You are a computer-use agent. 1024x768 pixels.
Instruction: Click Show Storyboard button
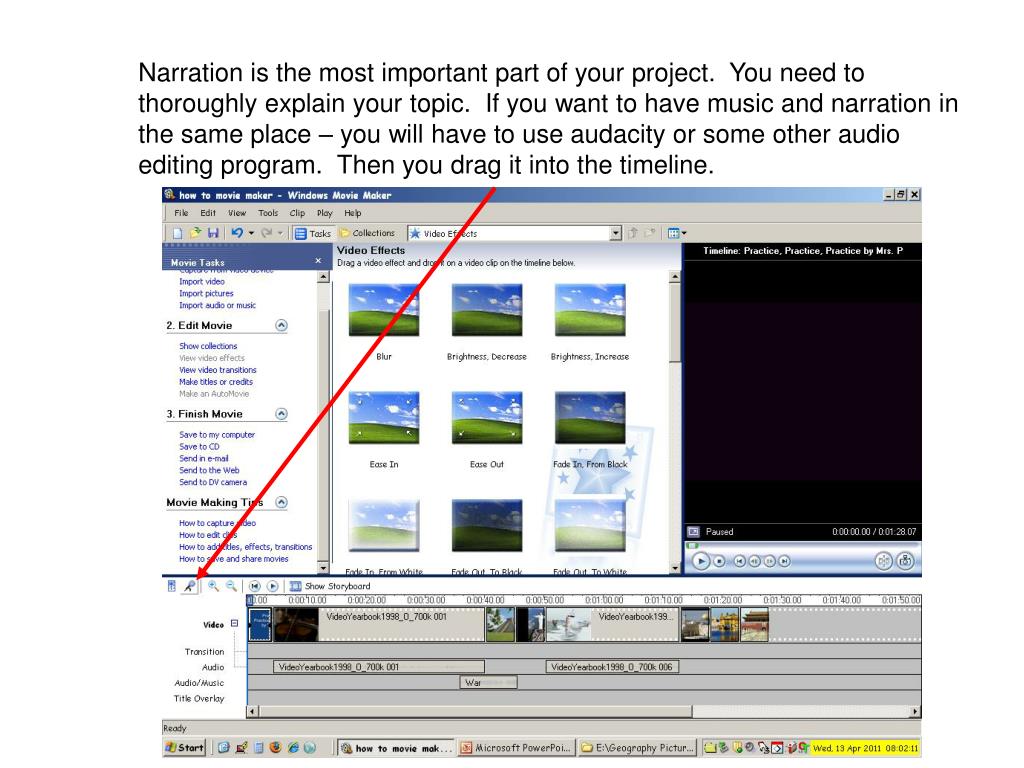pos(330,586)
